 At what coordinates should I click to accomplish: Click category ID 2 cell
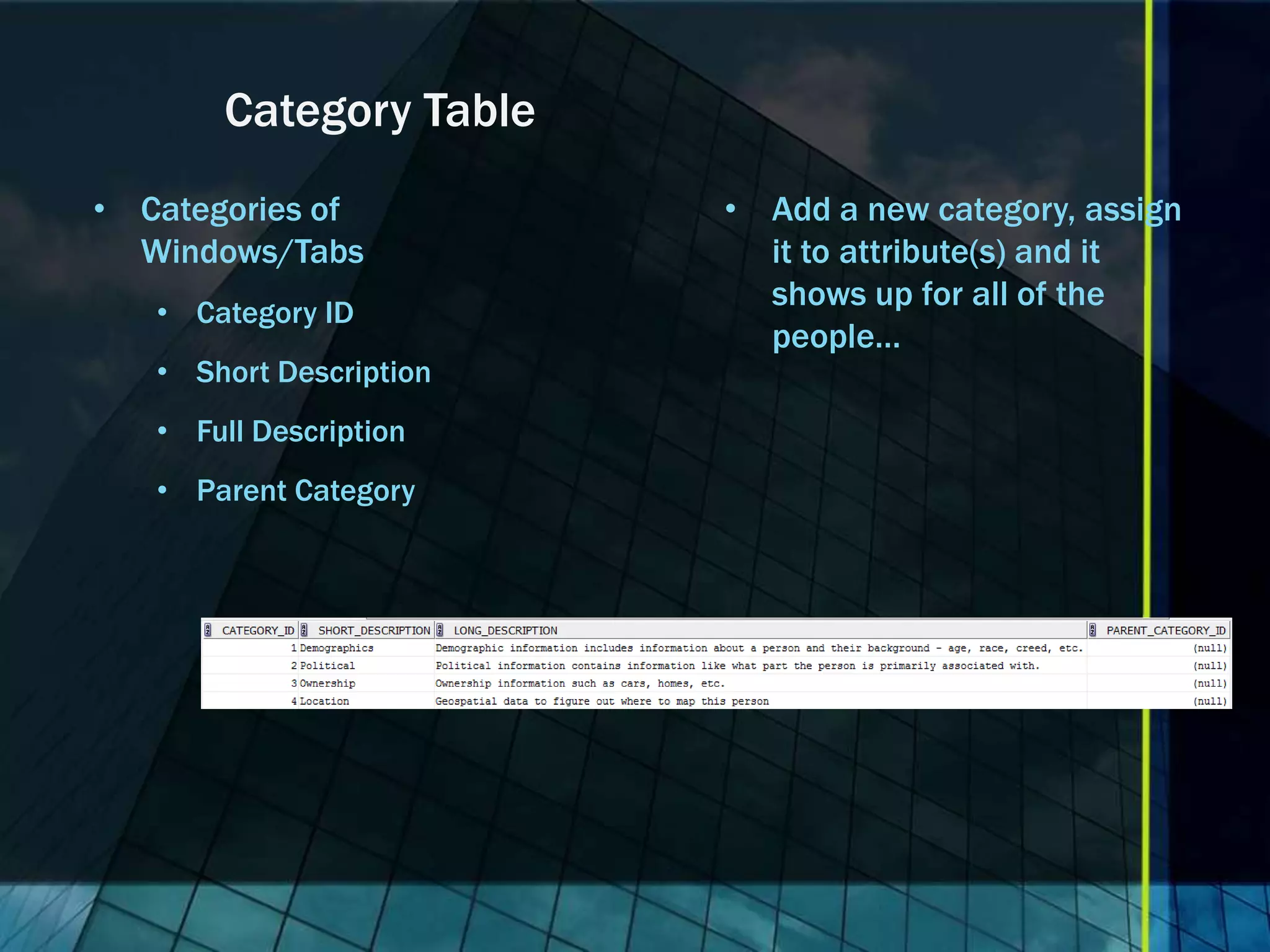coord(250,666)
